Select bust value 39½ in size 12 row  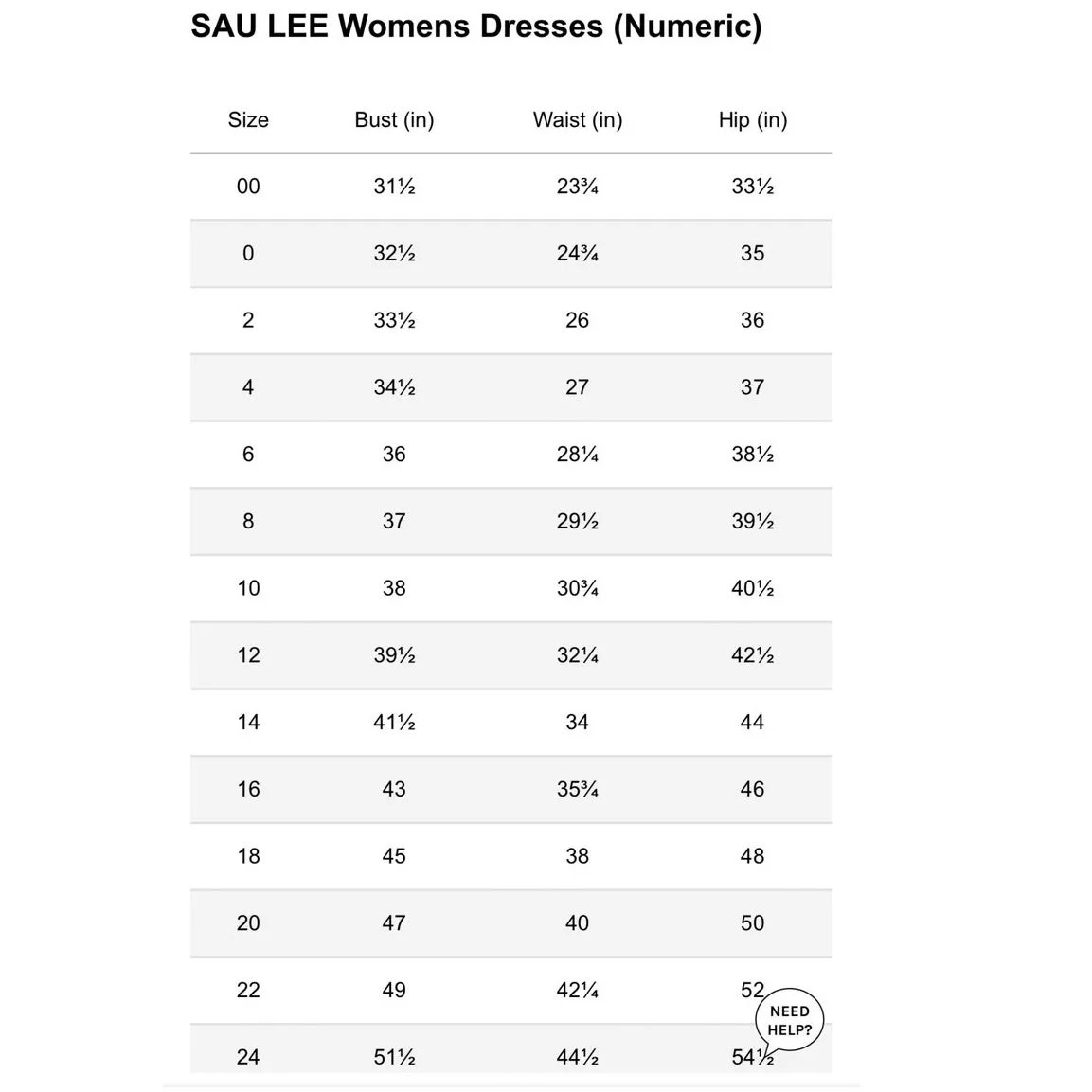tap(394, 655)
